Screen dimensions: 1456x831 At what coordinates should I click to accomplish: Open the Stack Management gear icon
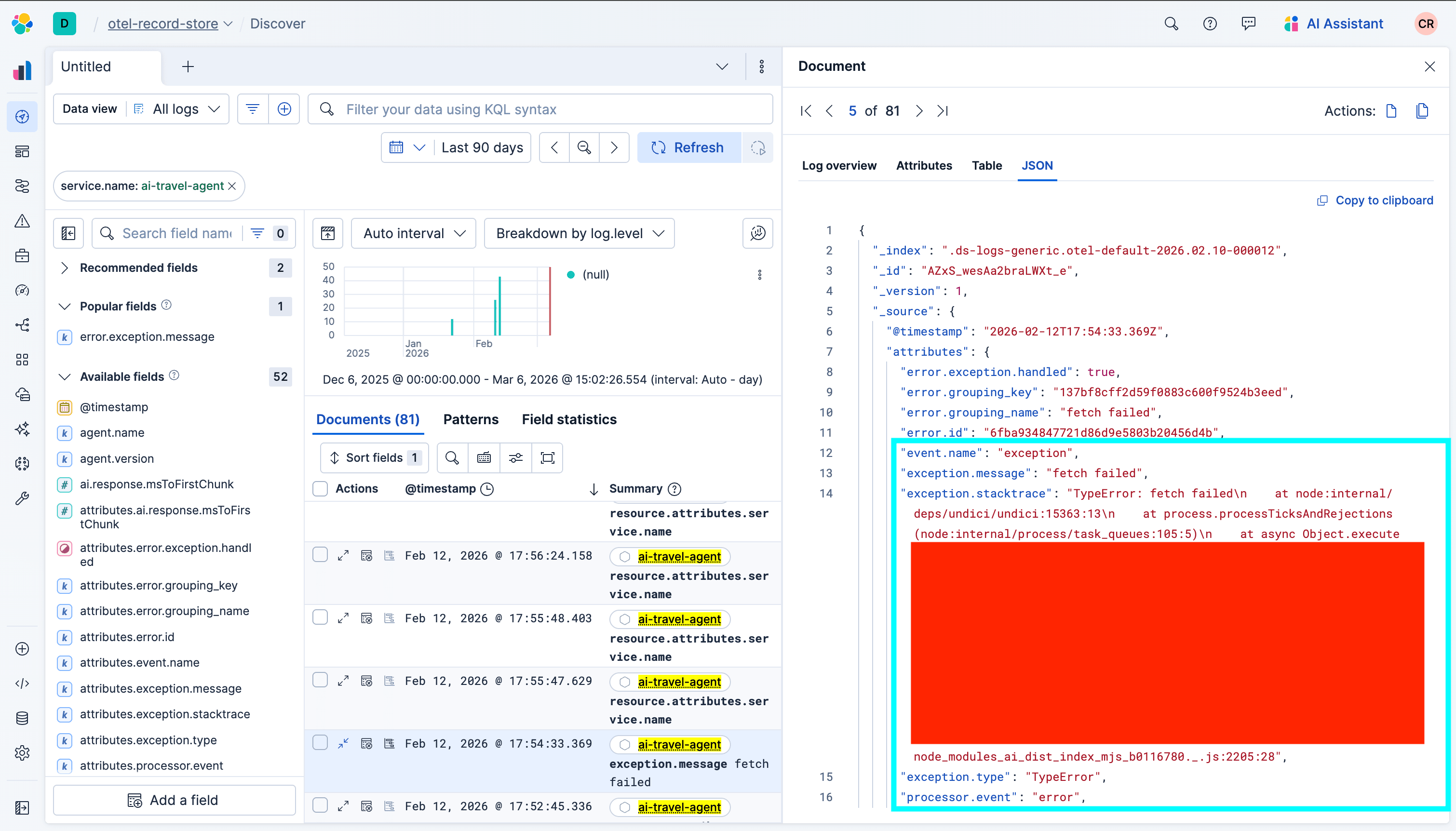coord(22,753)
